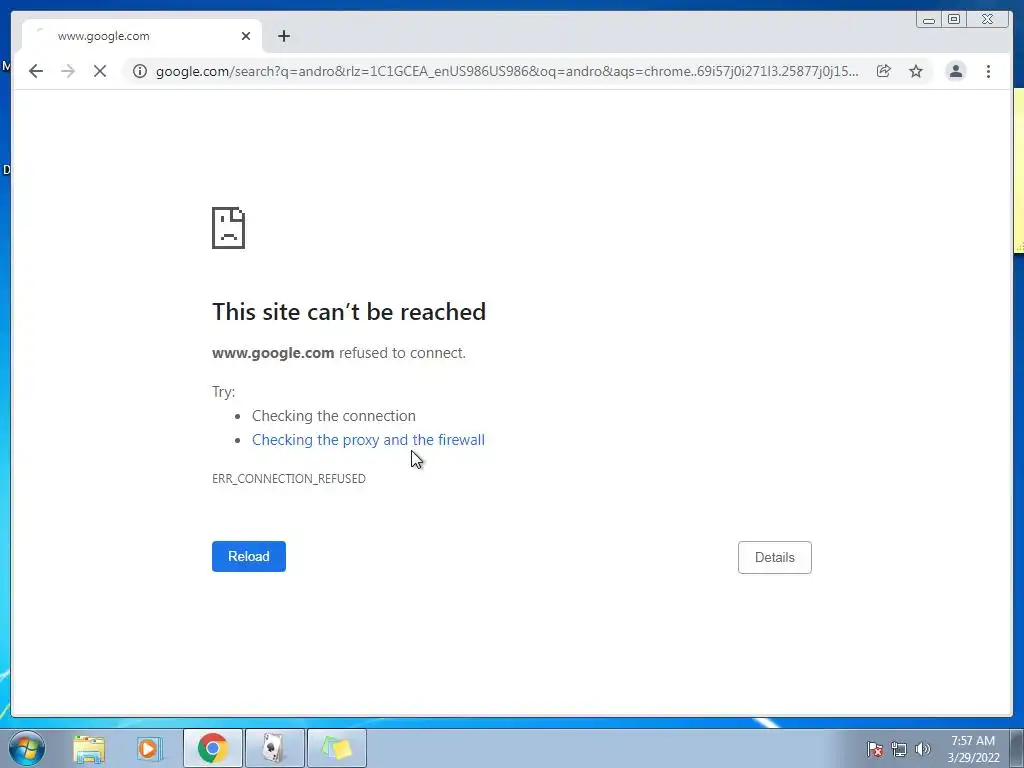1024x768 pixels.
Task: Click the sad page error icon
Action: tap(228, 228)
